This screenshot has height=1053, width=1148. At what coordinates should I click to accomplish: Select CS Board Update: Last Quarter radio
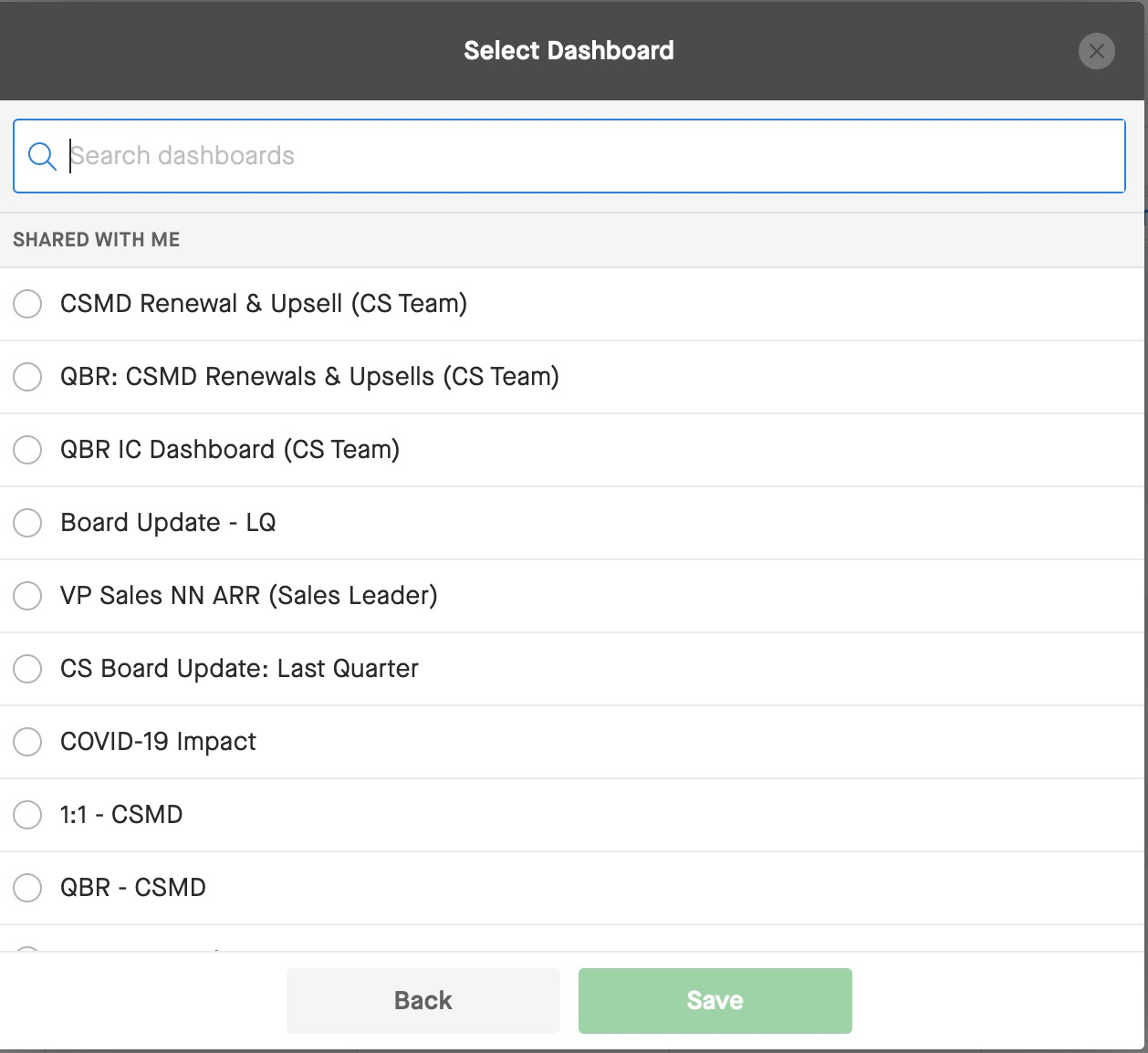point(27,669)
